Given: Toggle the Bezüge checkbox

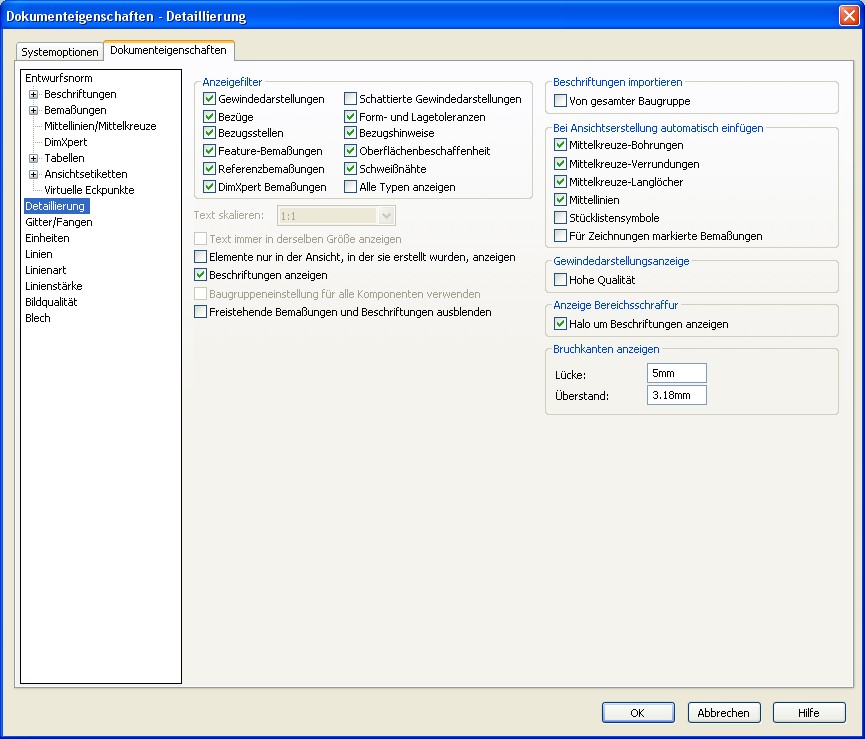Looking at the screenshot, I should pos(209,116).
